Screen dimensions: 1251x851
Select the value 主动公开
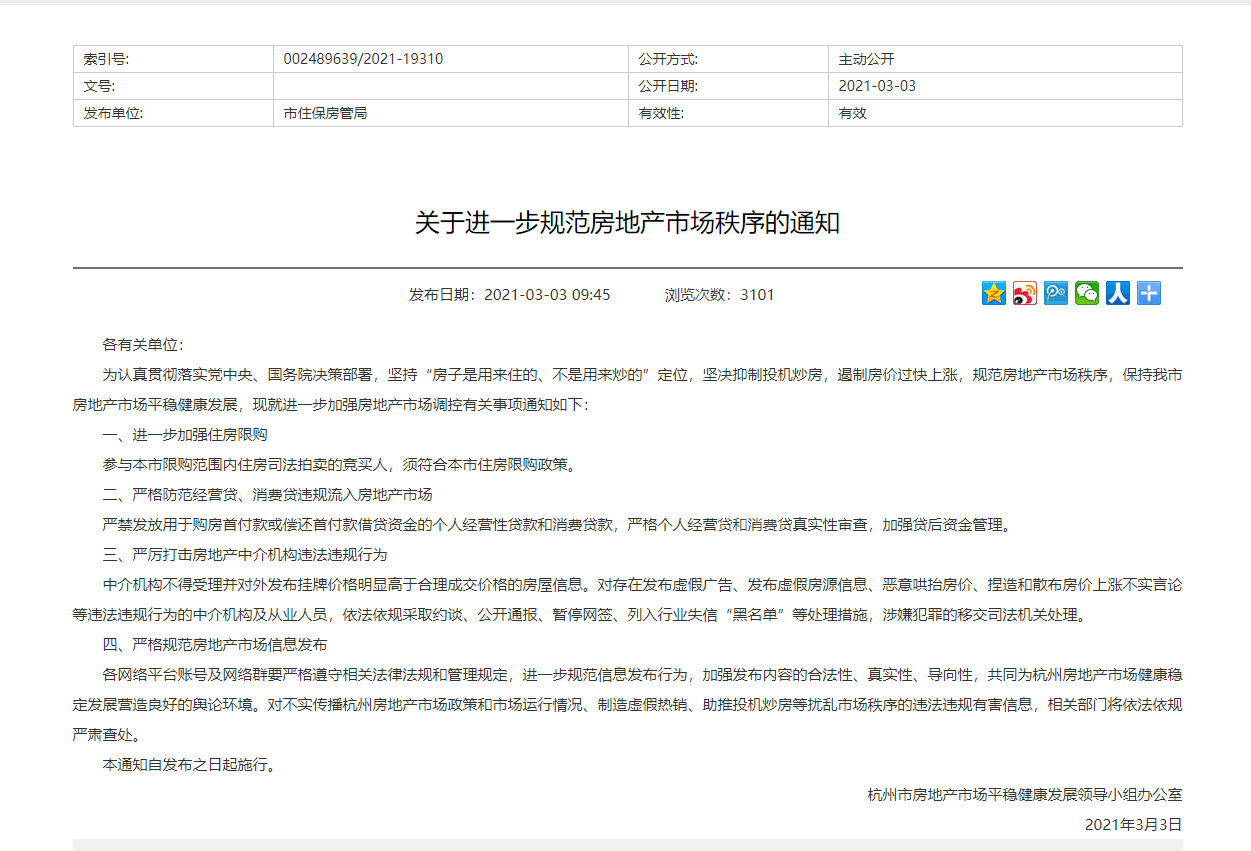866,59
